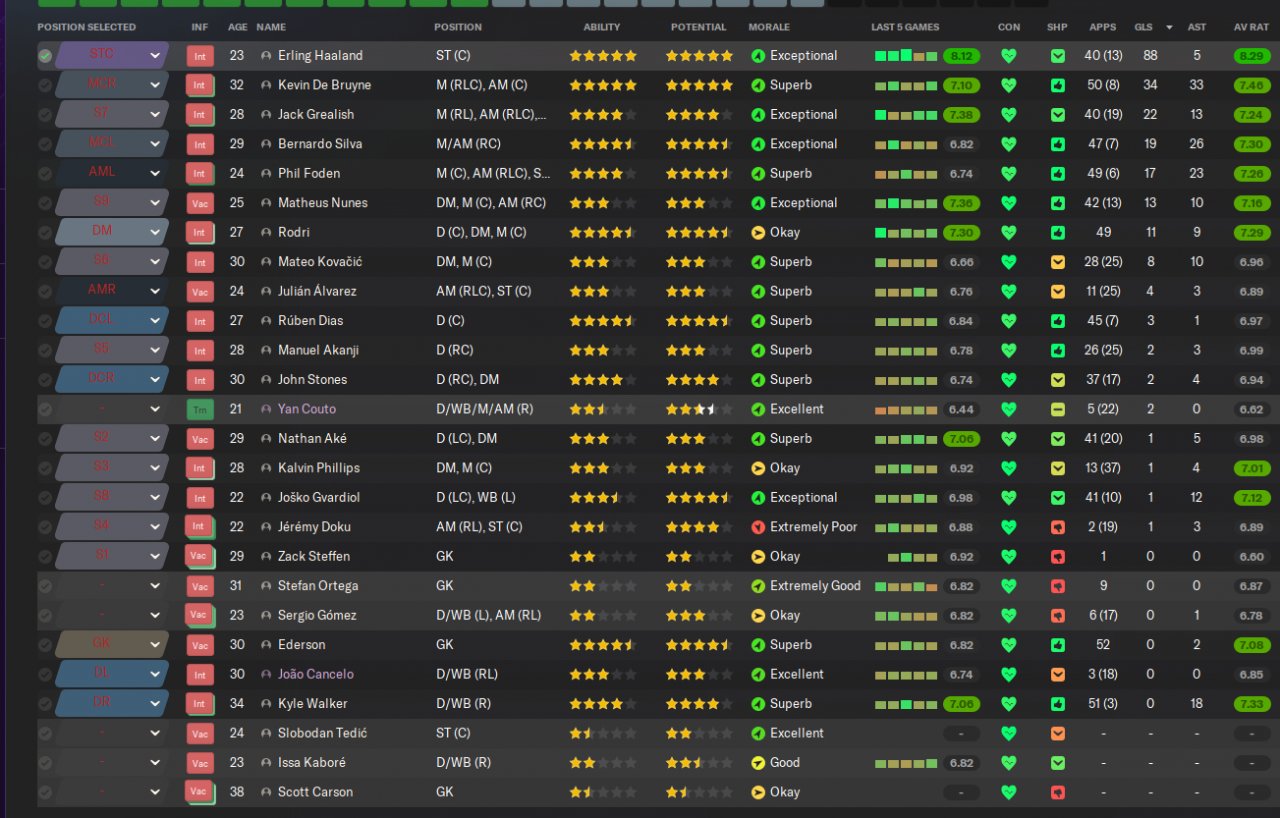This screenshot has height=818, width=1280.
Task: Click the condition heart icon for Kevin De Bruyne
Action: point(1008,85)
